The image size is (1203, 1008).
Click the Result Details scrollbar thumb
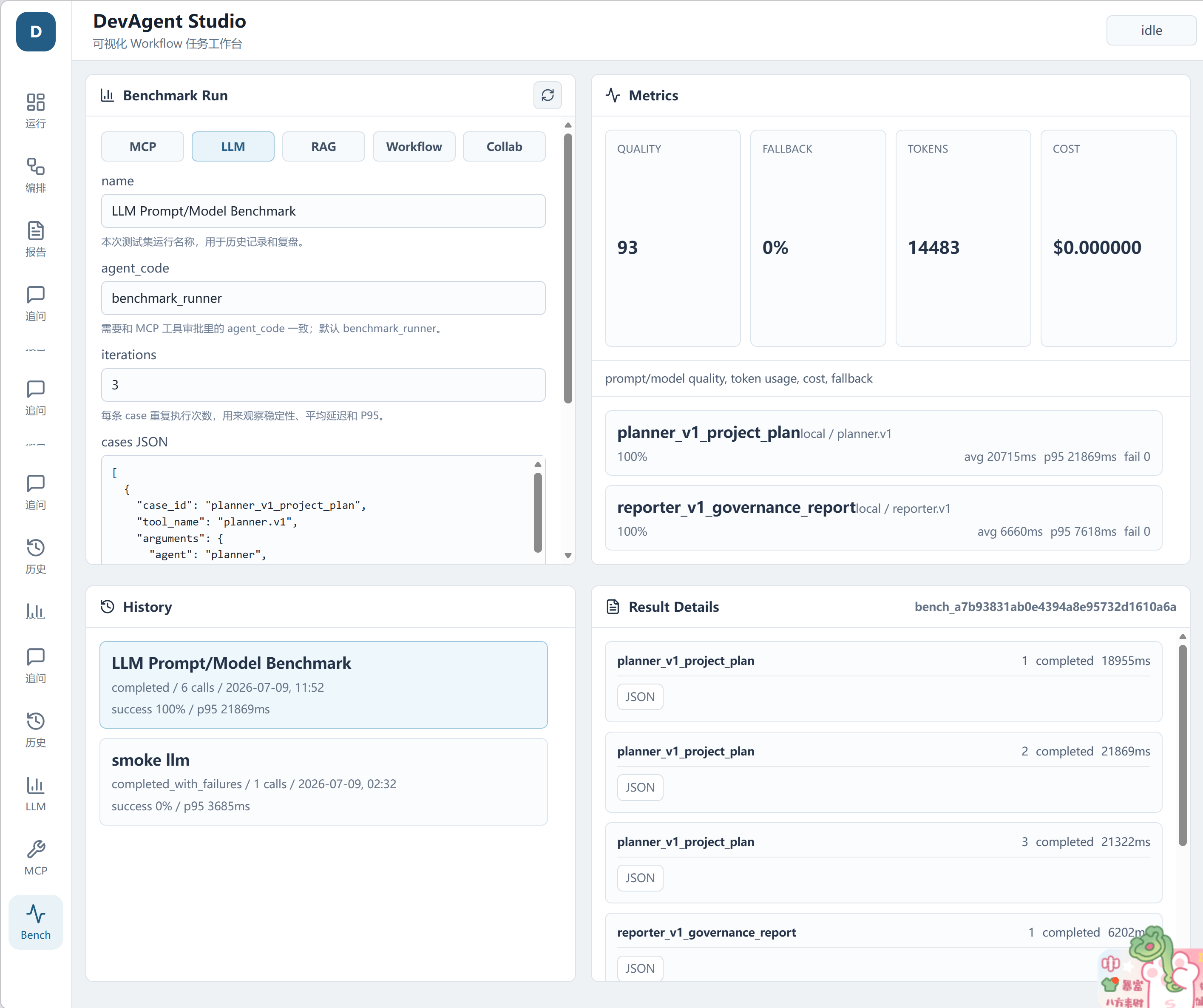1182,745
